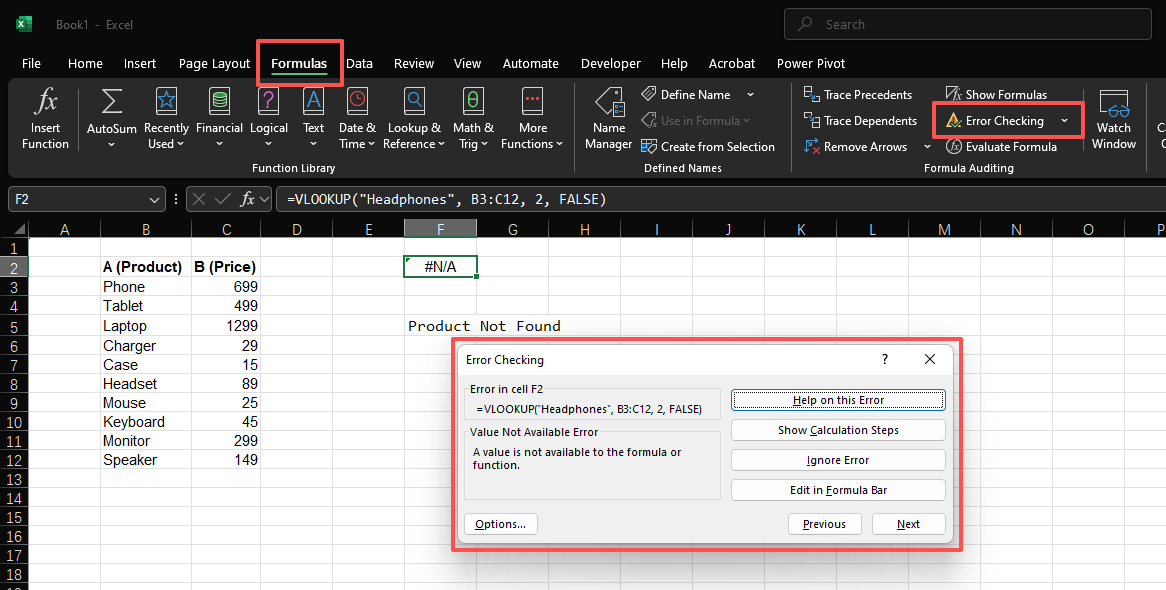Click the Trace Precedents icon
Viewport: 1166px width, 590px height.
858,94
